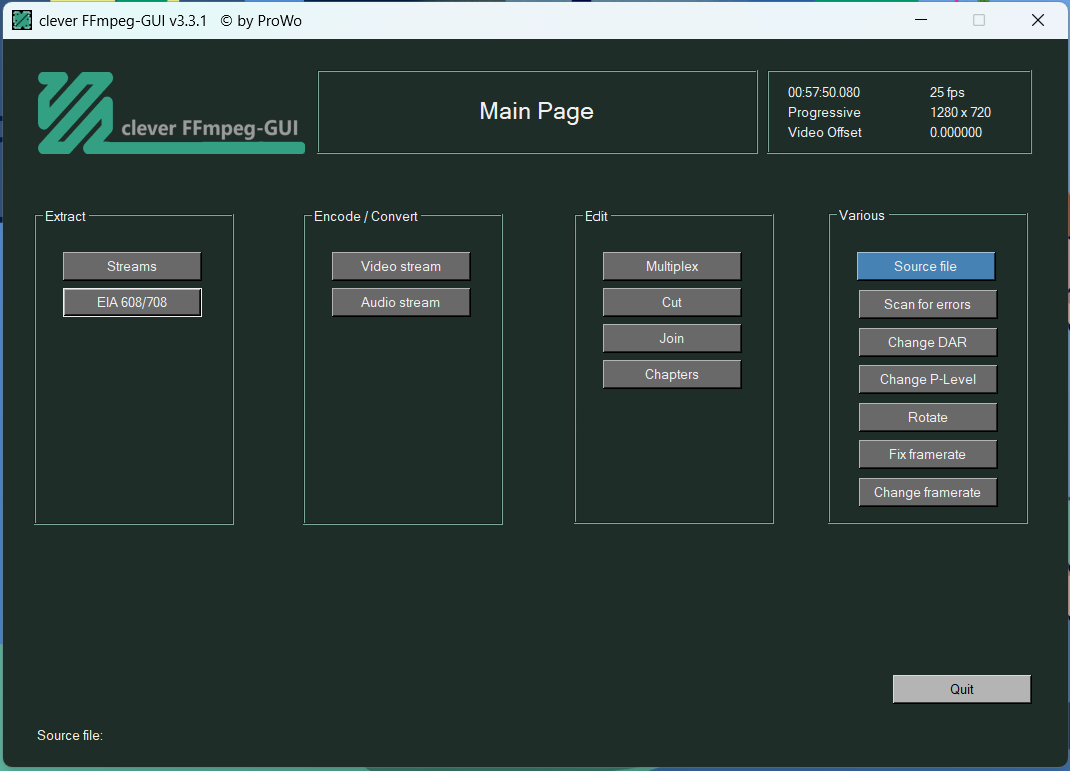Click the Source file: status label
1070x771 pixels.
click(x=70, y=736)
